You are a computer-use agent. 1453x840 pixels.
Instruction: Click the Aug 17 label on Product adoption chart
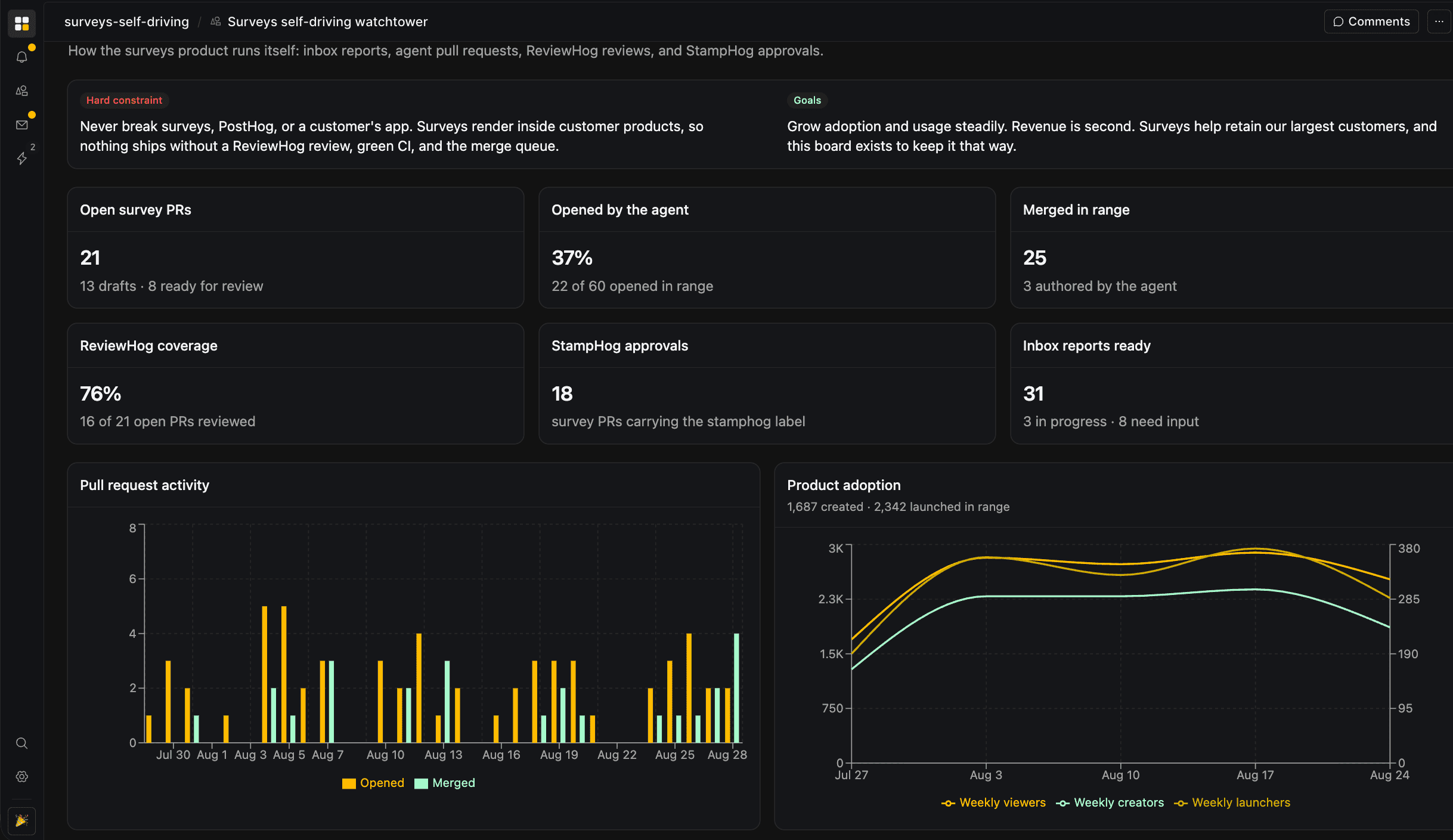(x=1255, y=775)
